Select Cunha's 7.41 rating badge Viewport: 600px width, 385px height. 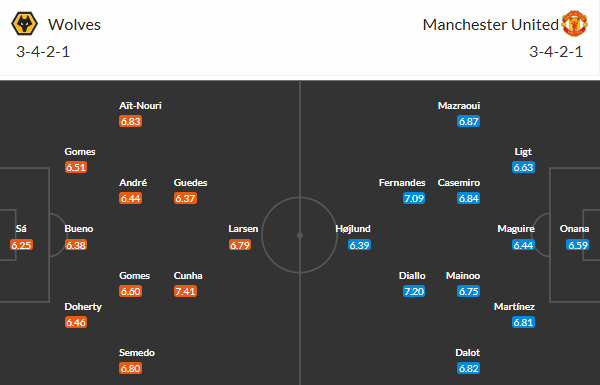pyautogui.click(x=185, y=291)
